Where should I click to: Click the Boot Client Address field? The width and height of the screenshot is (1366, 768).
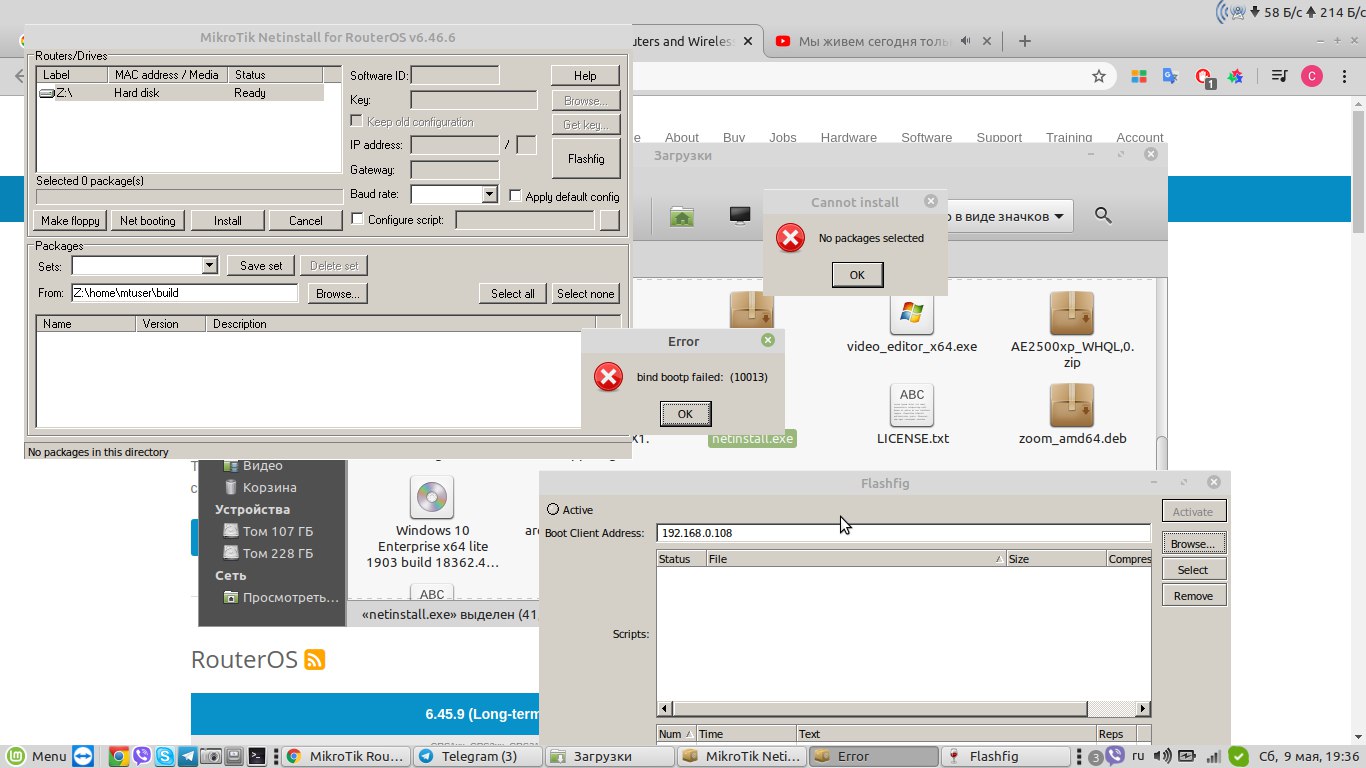coord(904,533)
